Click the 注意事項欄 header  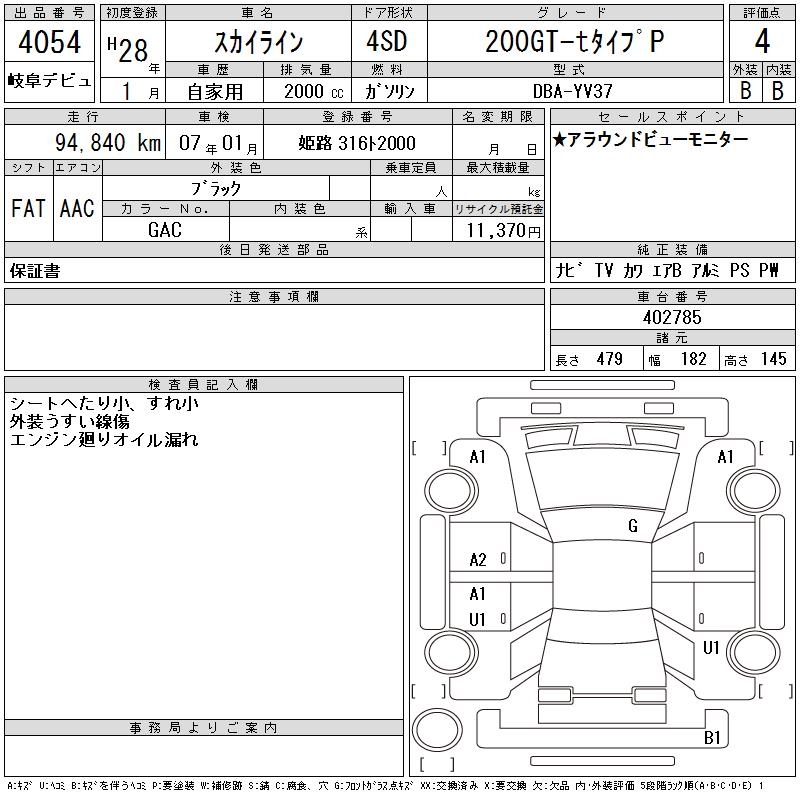pyautogui.click(x=274, y=296)
